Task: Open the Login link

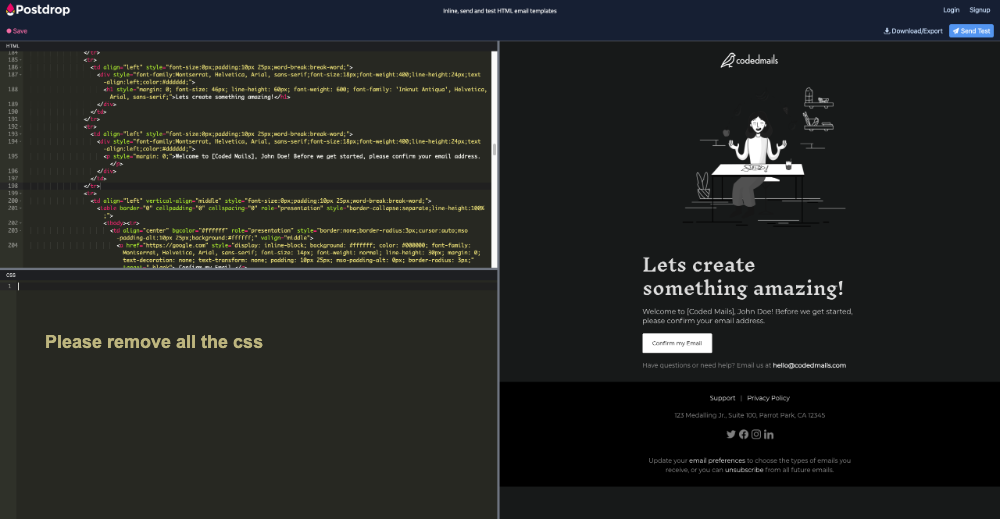Action: coord(951,10)
